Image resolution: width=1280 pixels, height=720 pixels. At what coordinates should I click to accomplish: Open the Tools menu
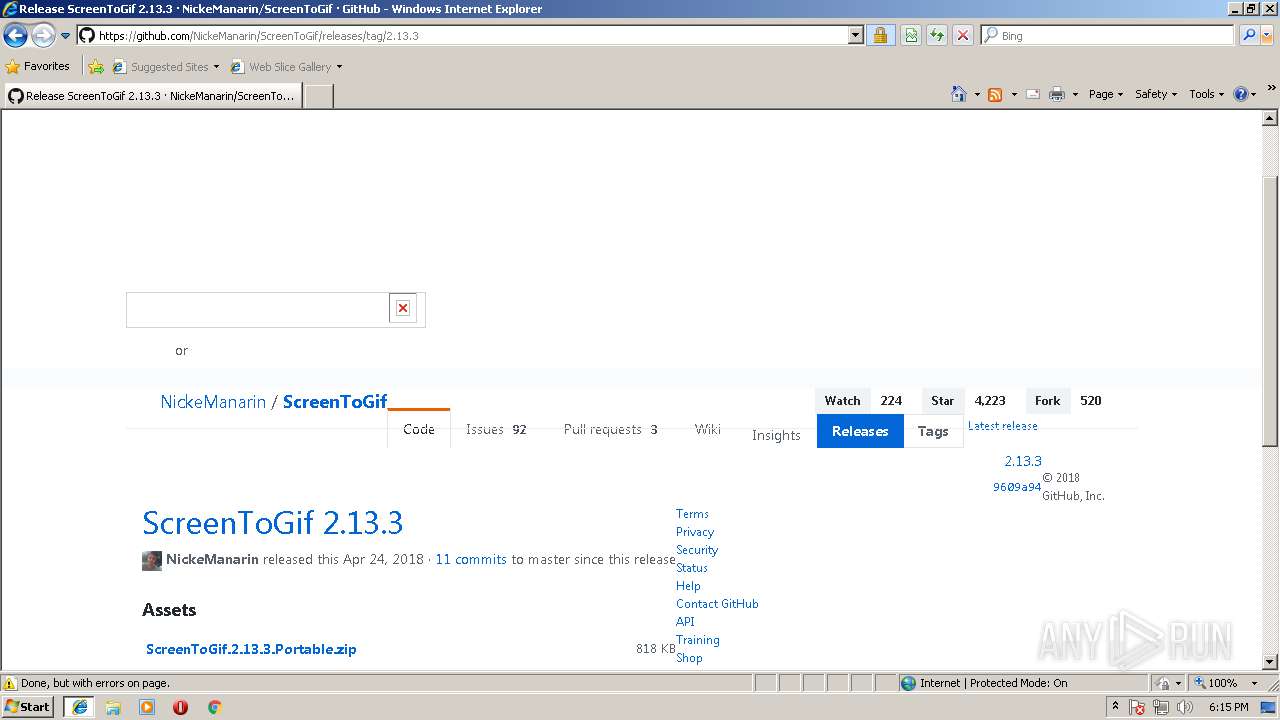1207,94
